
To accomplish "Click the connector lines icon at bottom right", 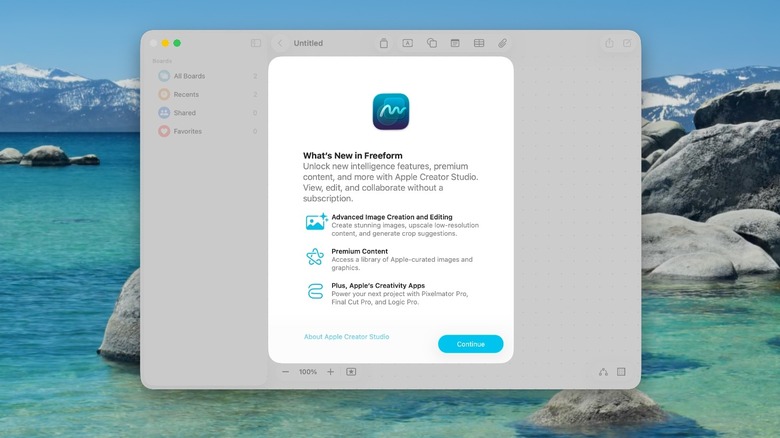I will 603,372.
